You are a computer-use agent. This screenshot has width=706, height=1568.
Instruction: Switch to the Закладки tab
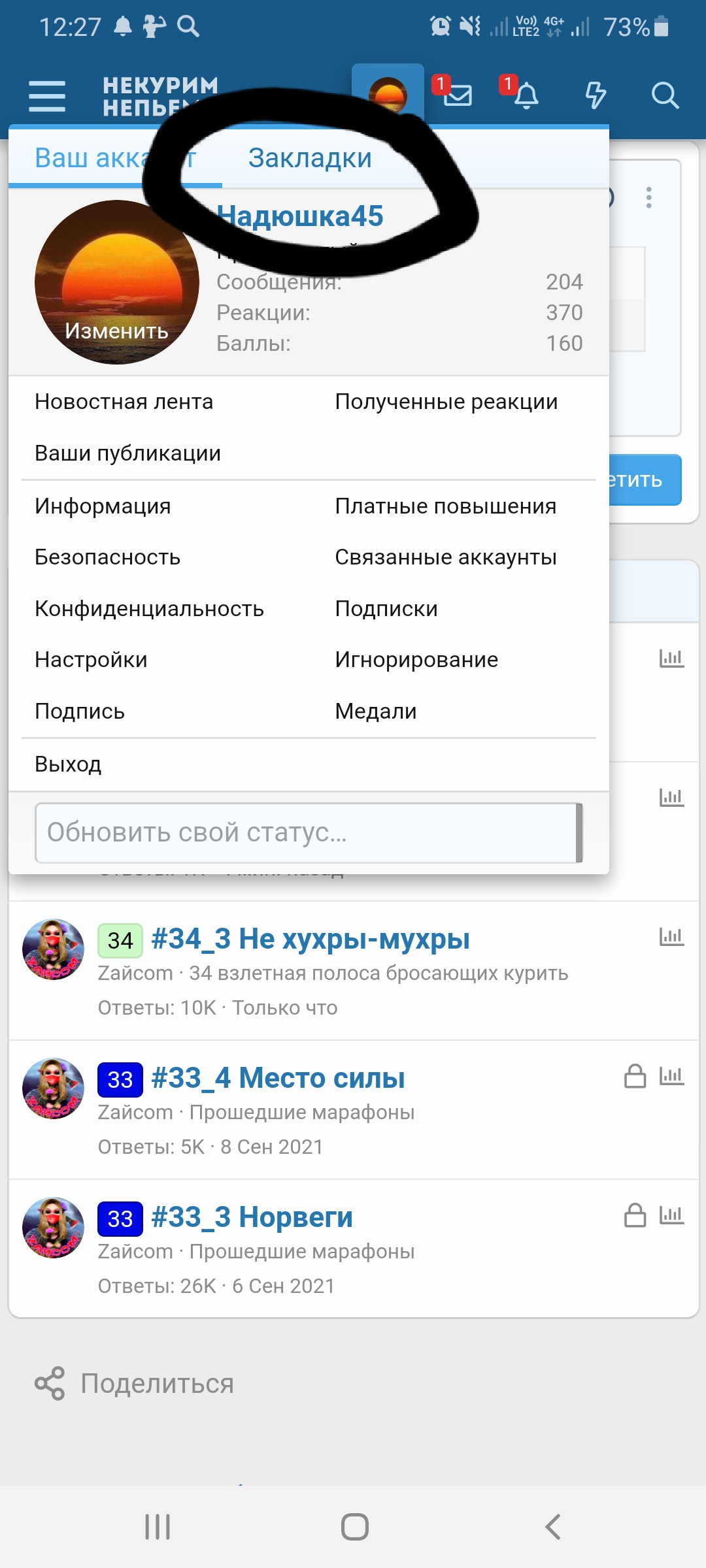pyautogui.click(x=310, y=158)
